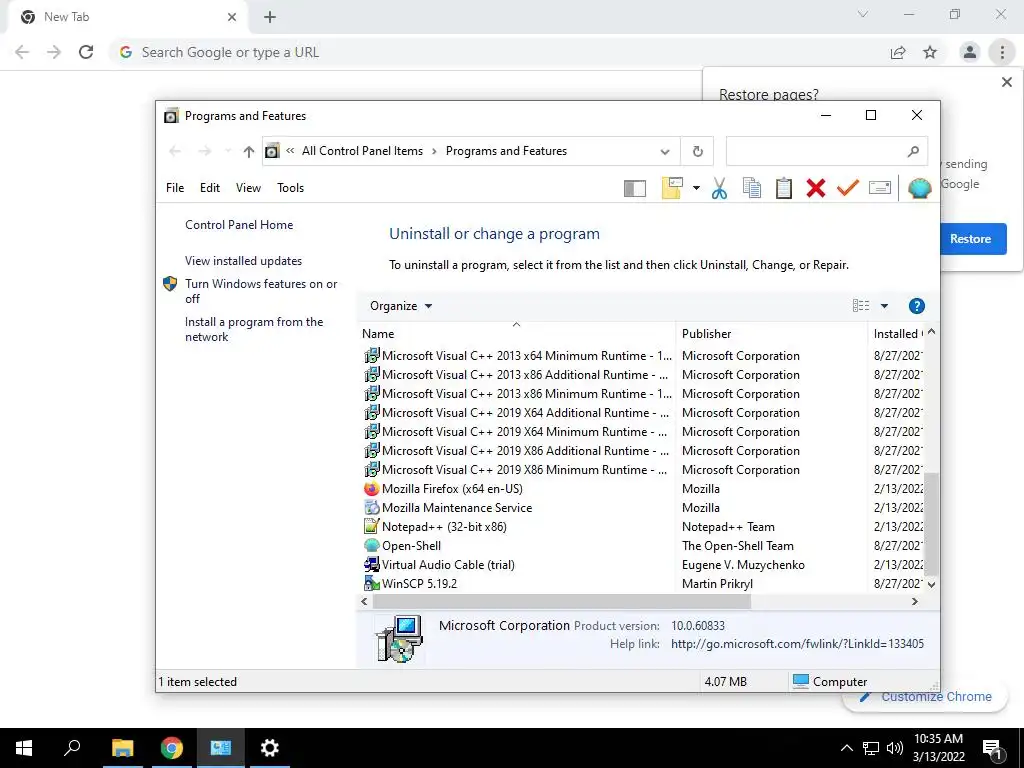Open File Explorer from the taskbar
This screenshot has width=1024, height=768.
(x=122, y=748)
